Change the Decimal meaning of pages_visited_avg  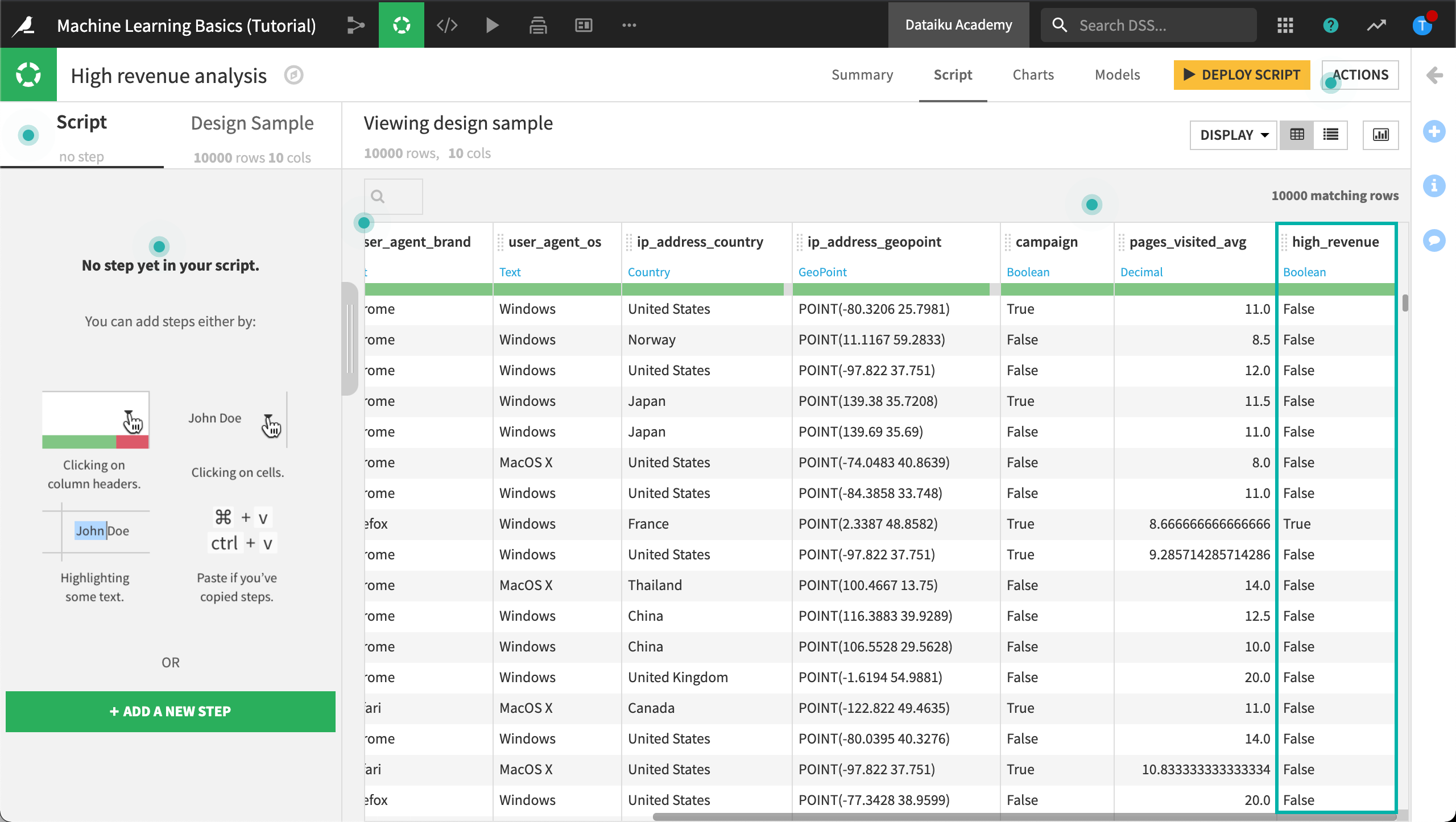tap(1141, 272)
